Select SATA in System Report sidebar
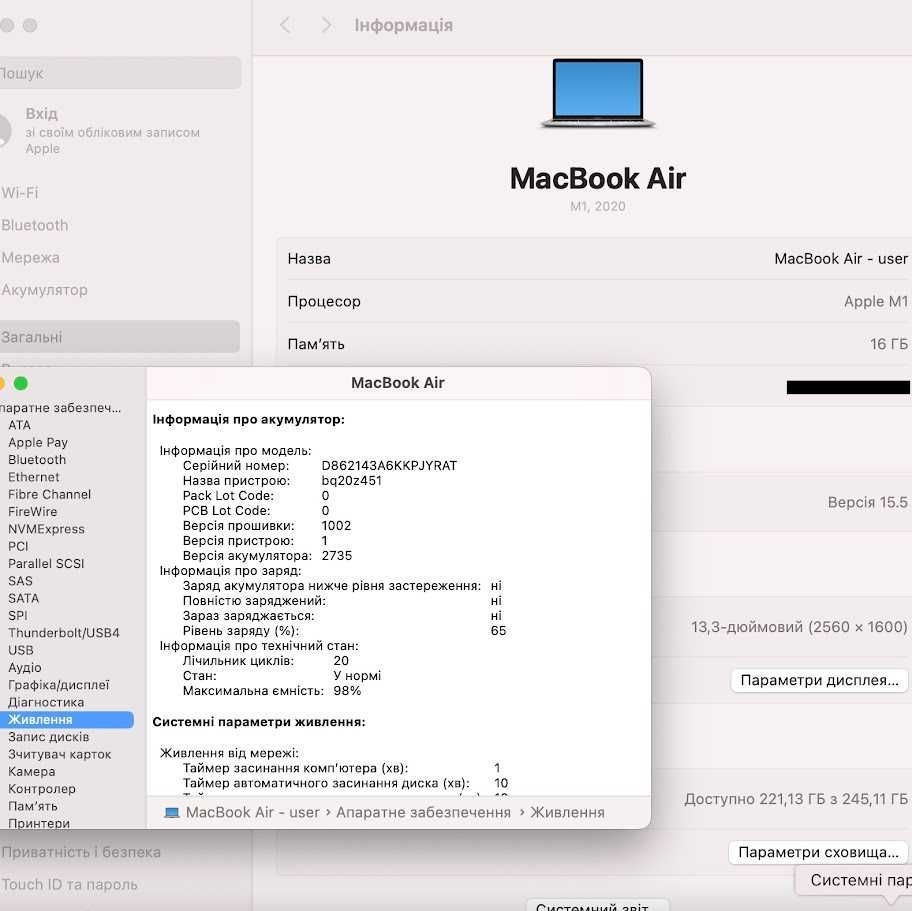Image resolution: width=912 pixels, height=911 pixels. (x=23, y=598)
